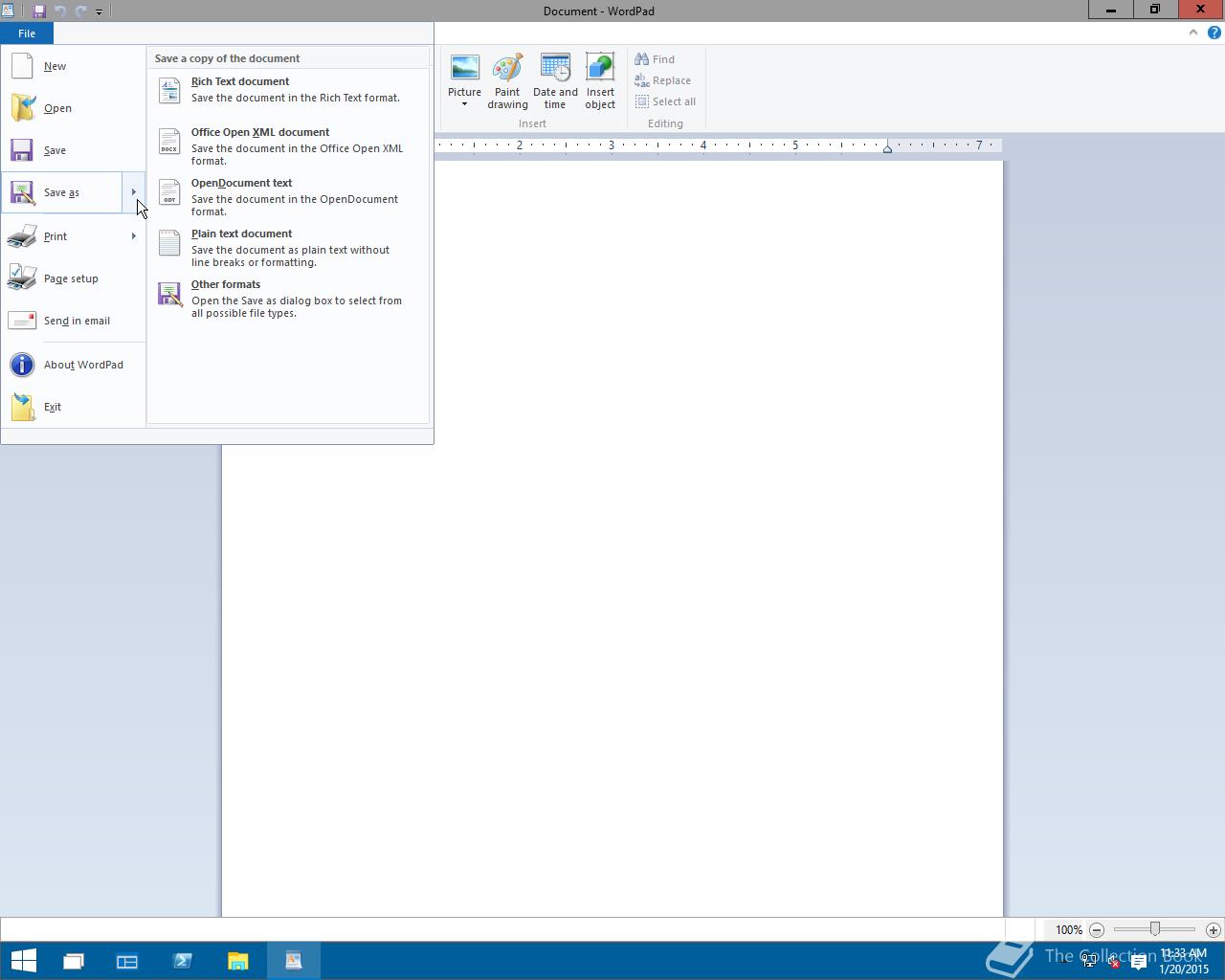Open WordPad Help question mark

1214,33
